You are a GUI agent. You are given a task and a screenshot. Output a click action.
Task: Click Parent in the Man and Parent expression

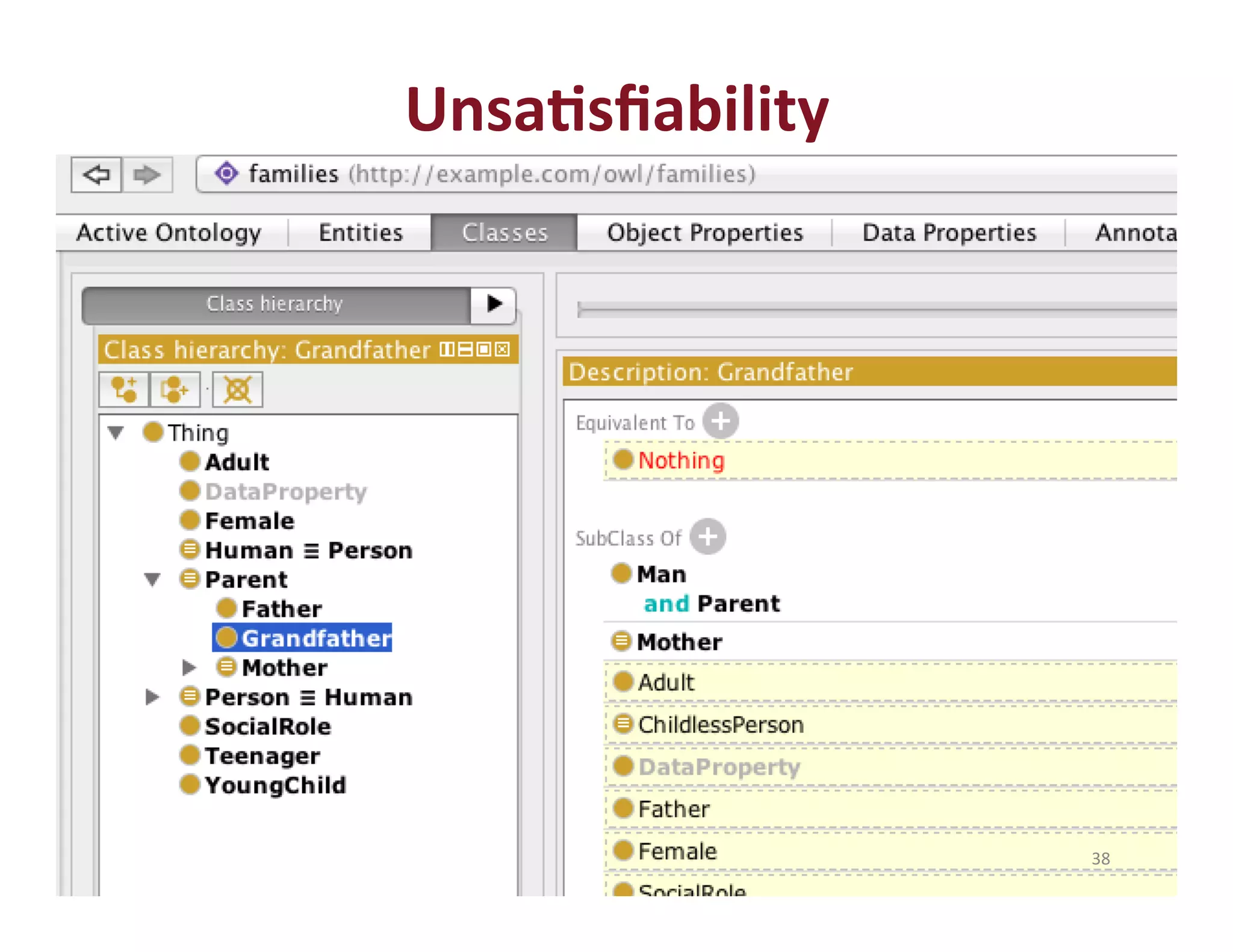[739, 604]
